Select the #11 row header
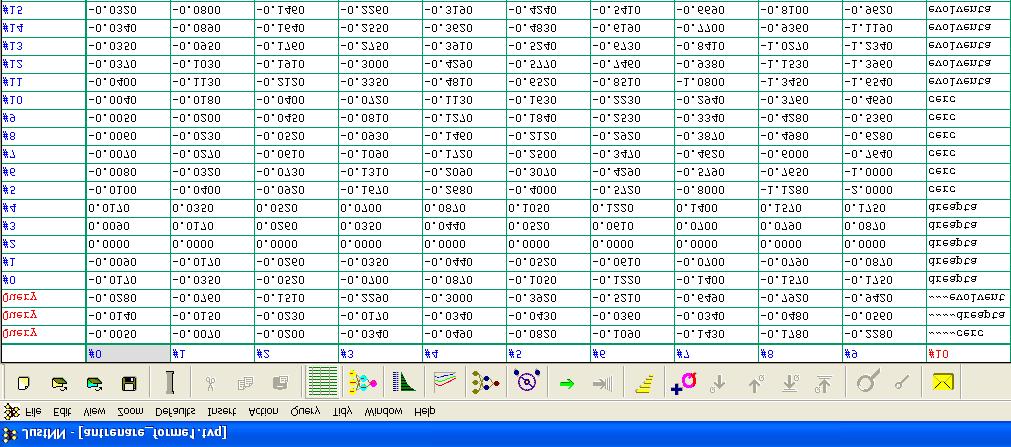This screenshot has width=1011, height=447. (43, 83)
